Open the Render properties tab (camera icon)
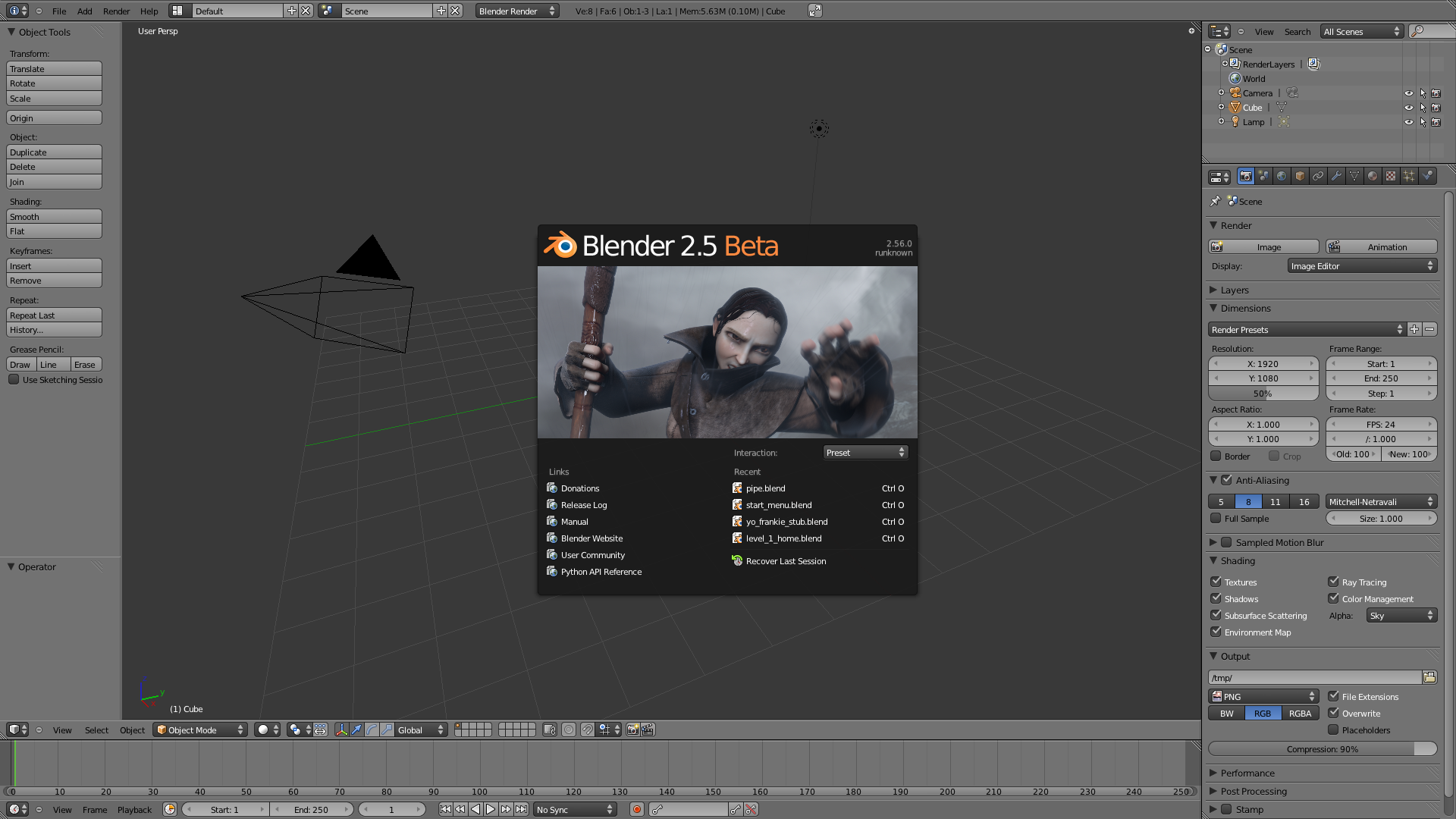 coord(1245,176)
